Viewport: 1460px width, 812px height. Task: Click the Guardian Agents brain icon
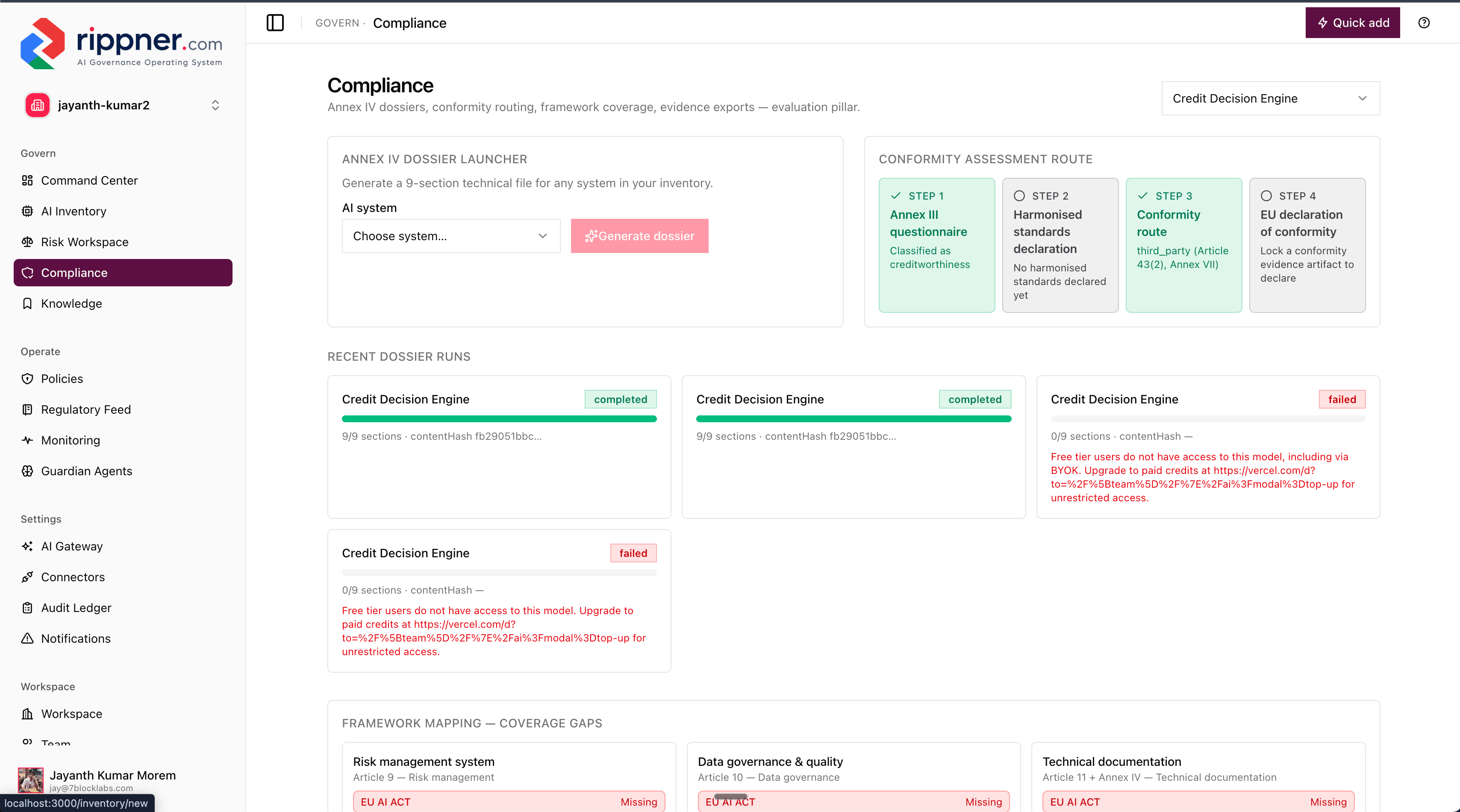[27, 471]
